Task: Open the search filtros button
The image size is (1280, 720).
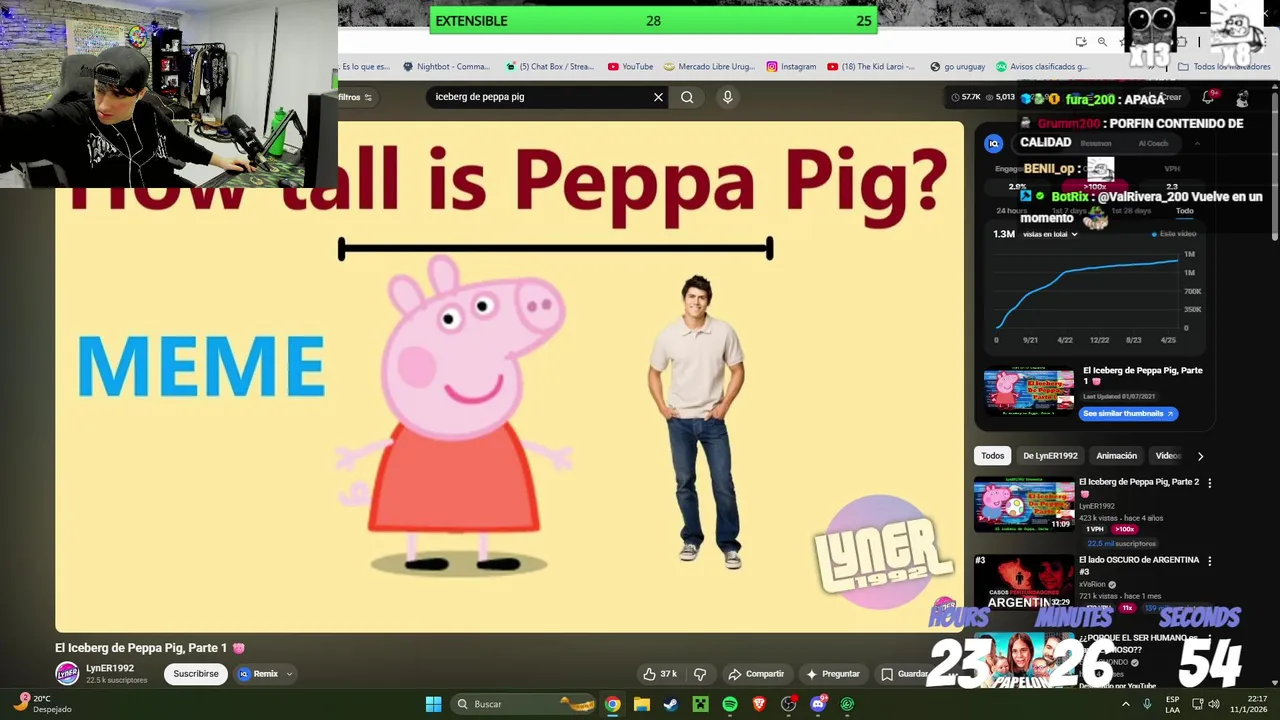Action: (x=356, y=97)
